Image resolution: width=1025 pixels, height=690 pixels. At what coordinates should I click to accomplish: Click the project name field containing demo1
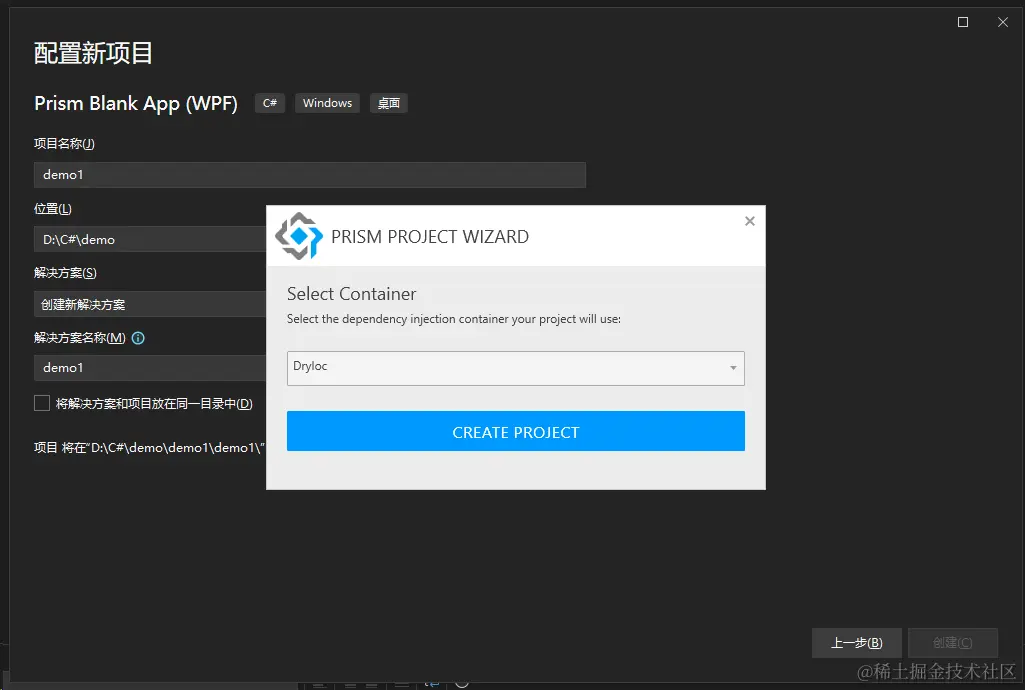click(309, 175)
